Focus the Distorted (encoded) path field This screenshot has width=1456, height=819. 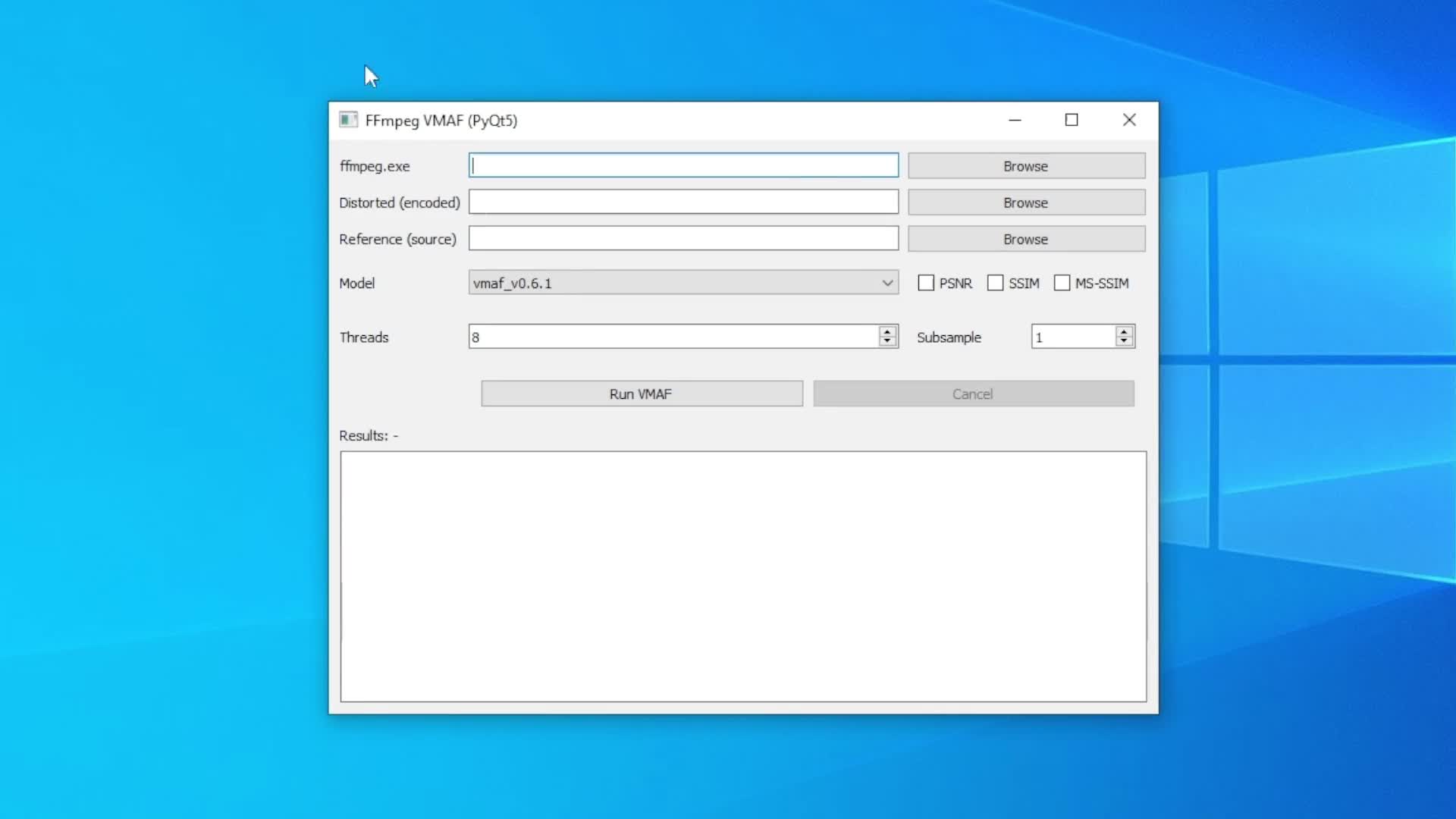click(683, 202)
